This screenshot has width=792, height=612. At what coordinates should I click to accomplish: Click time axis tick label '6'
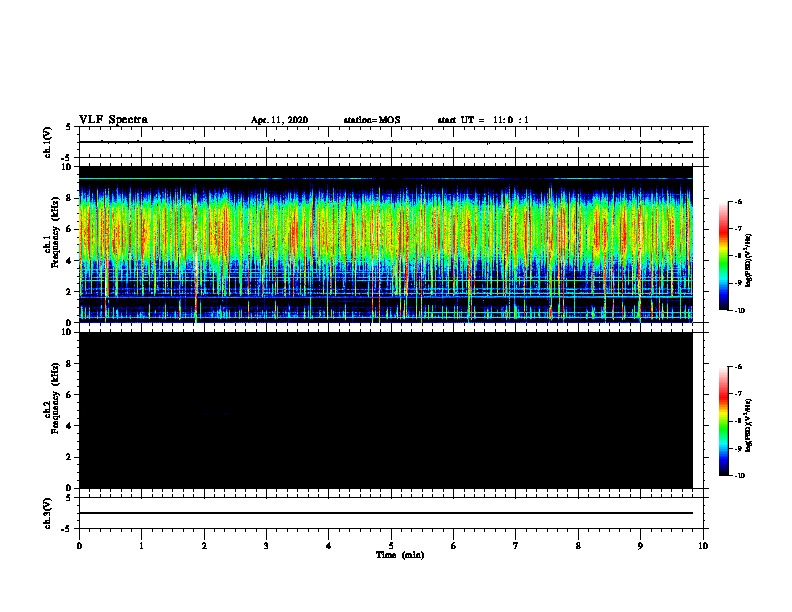click(453, 545)
